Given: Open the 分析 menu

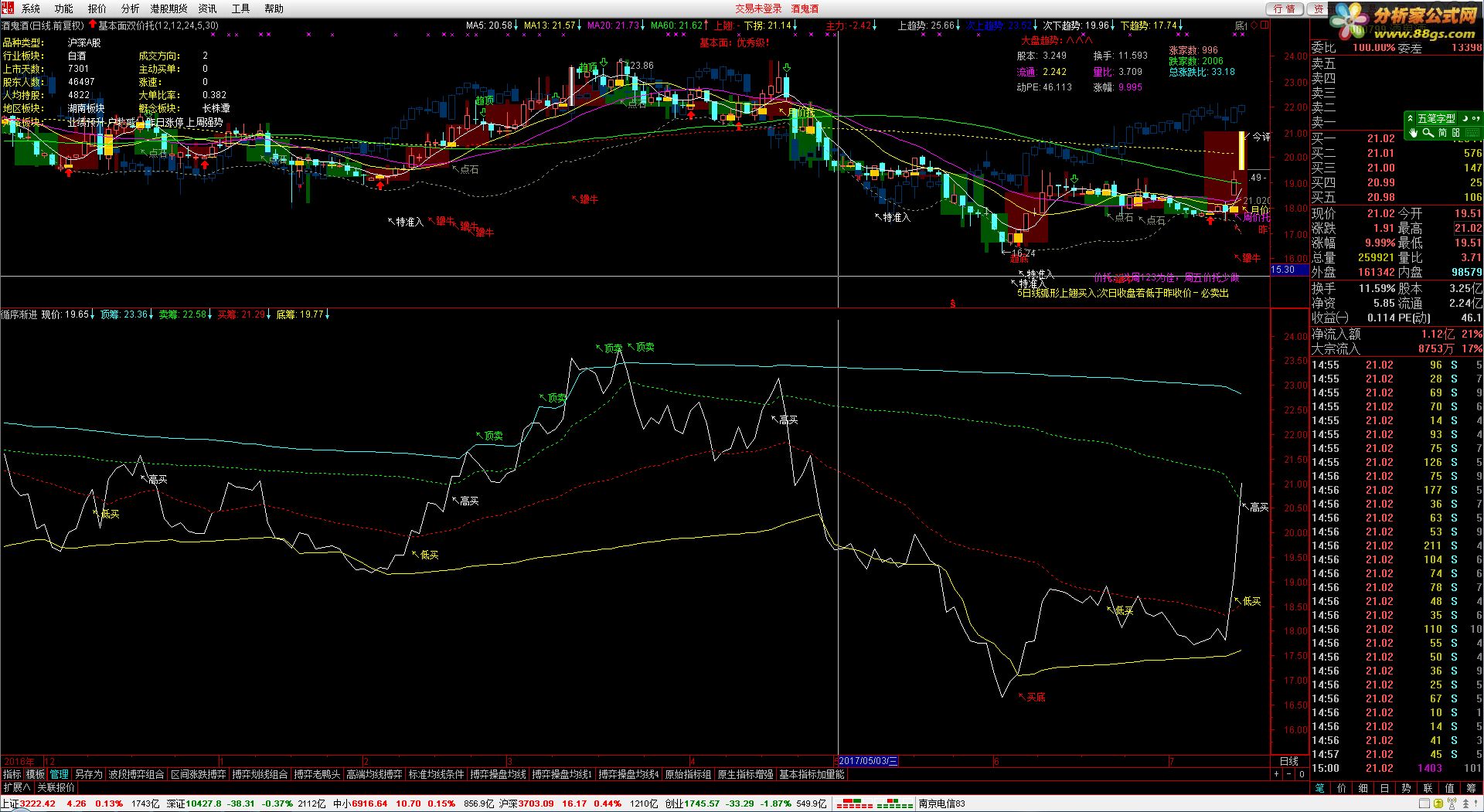Looking at the screenshot, I should pyautogui.click(x=130, y=8).
